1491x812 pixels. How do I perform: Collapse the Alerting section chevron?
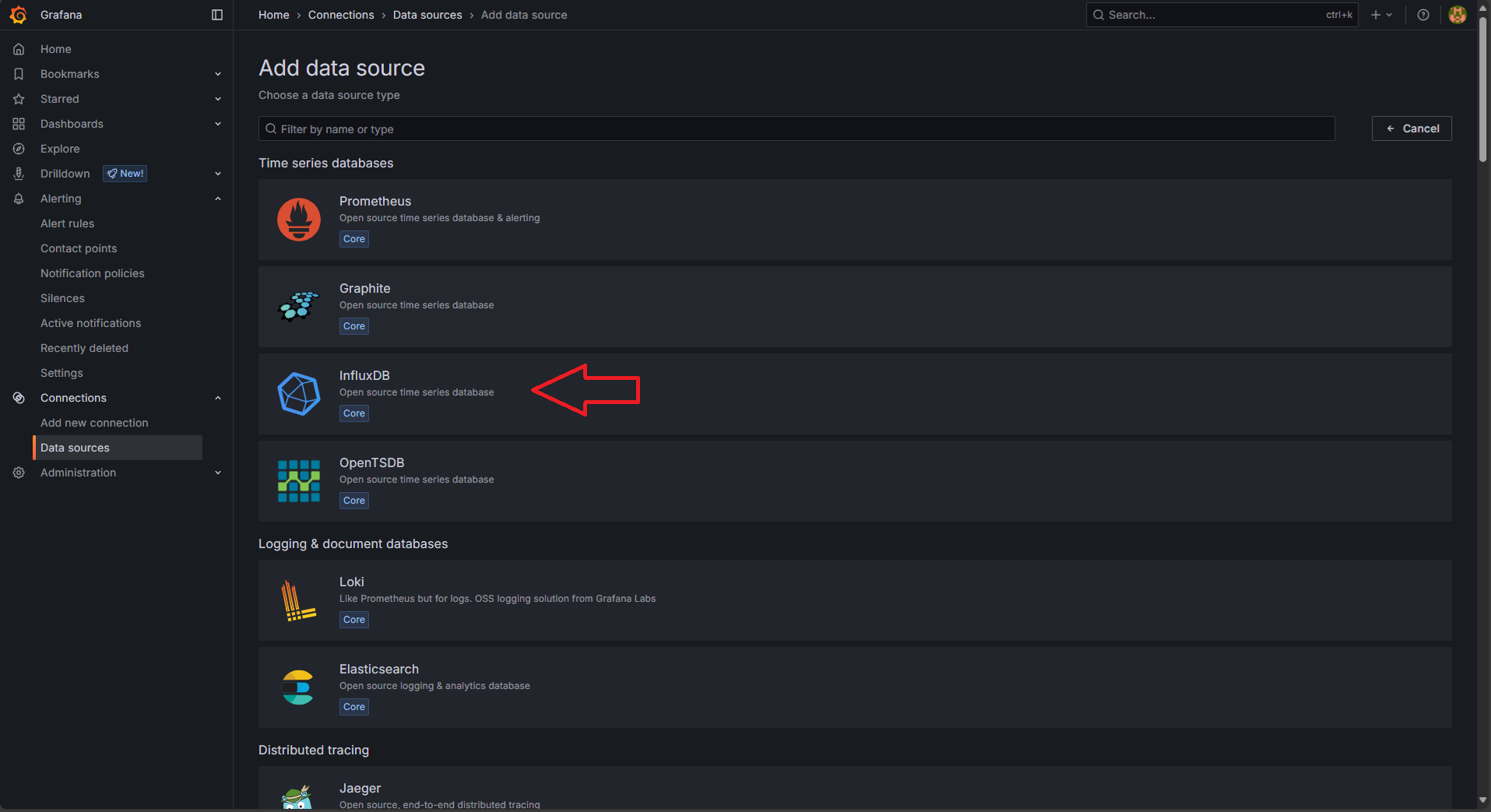[x=218, y=199]
